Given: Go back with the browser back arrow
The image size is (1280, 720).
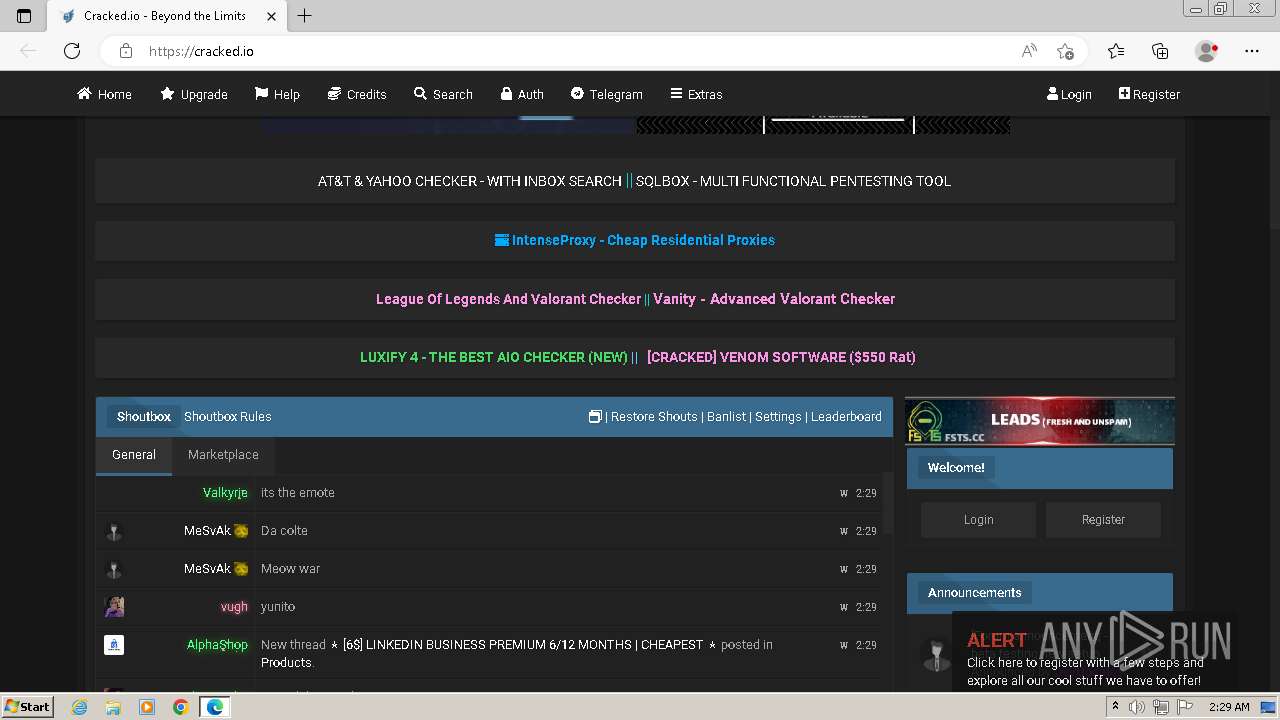Looking at the screenshot, I should click(x=29, y=51).
